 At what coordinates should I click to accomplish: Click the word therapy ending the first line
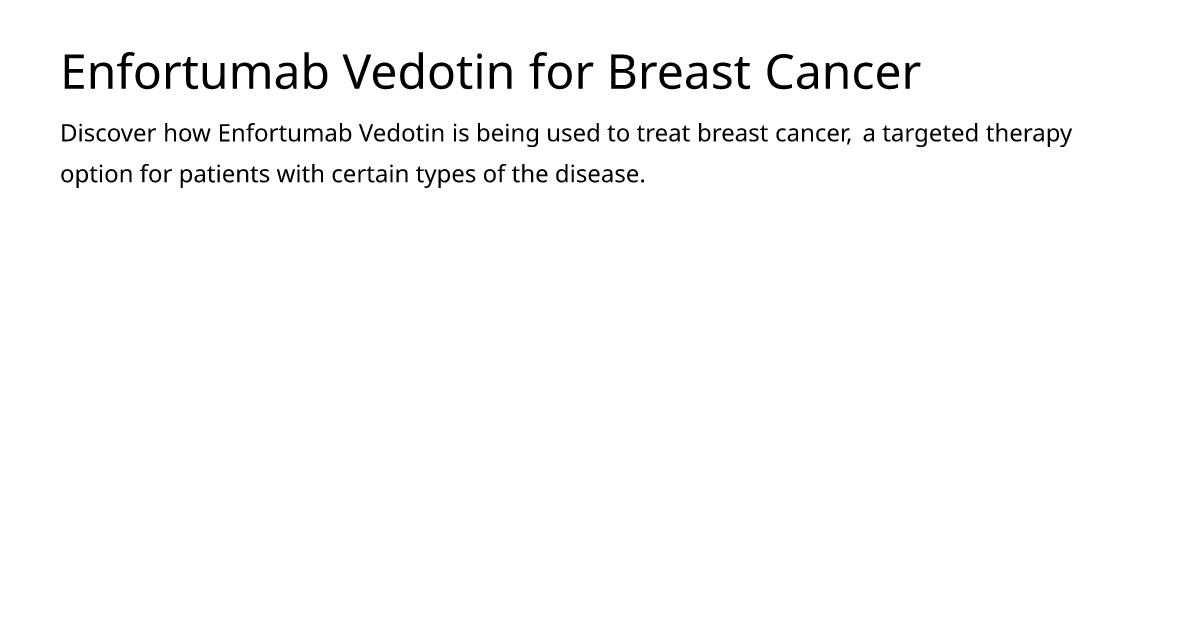[x=1029, y=133]
